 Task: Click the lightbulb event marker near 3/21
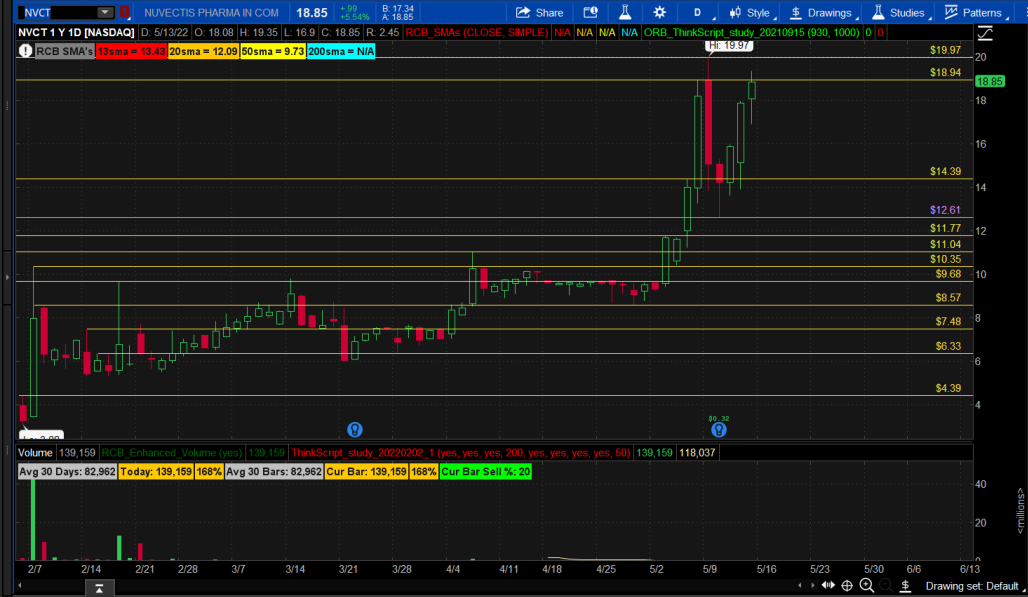[x=355, y=430]
